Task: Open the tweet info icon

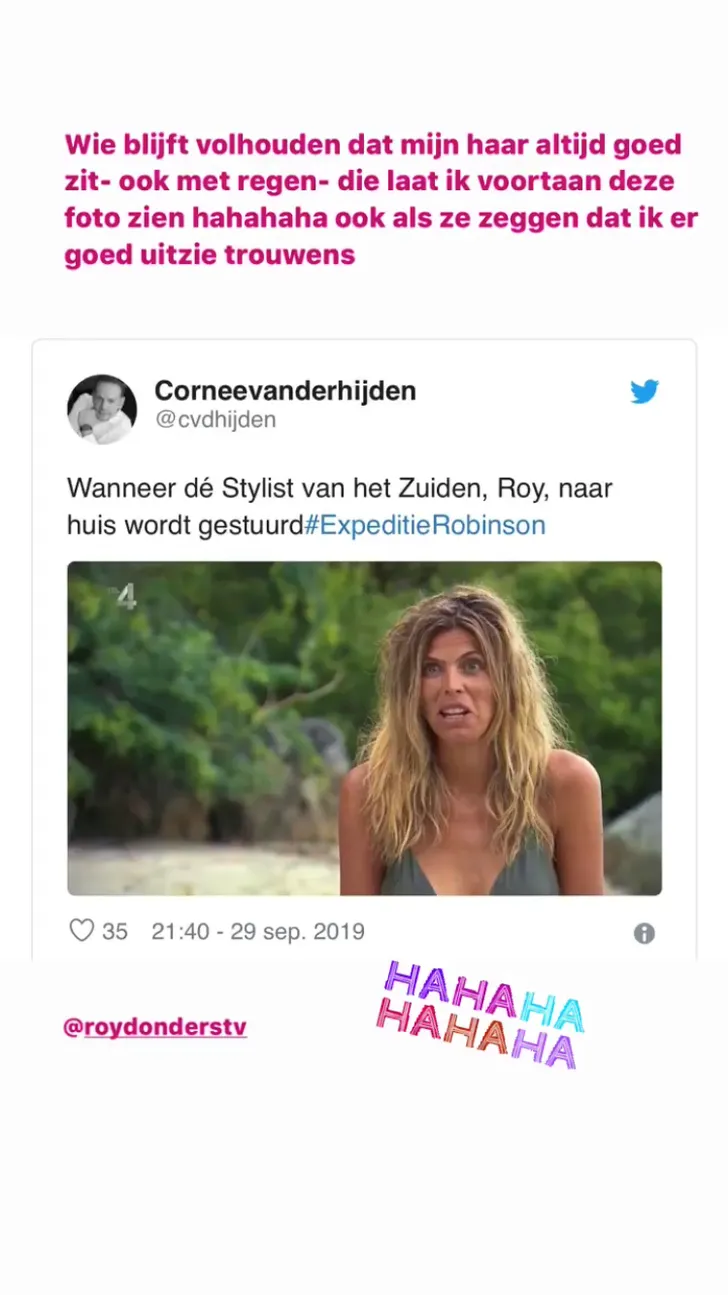Action: coord(644,933)
